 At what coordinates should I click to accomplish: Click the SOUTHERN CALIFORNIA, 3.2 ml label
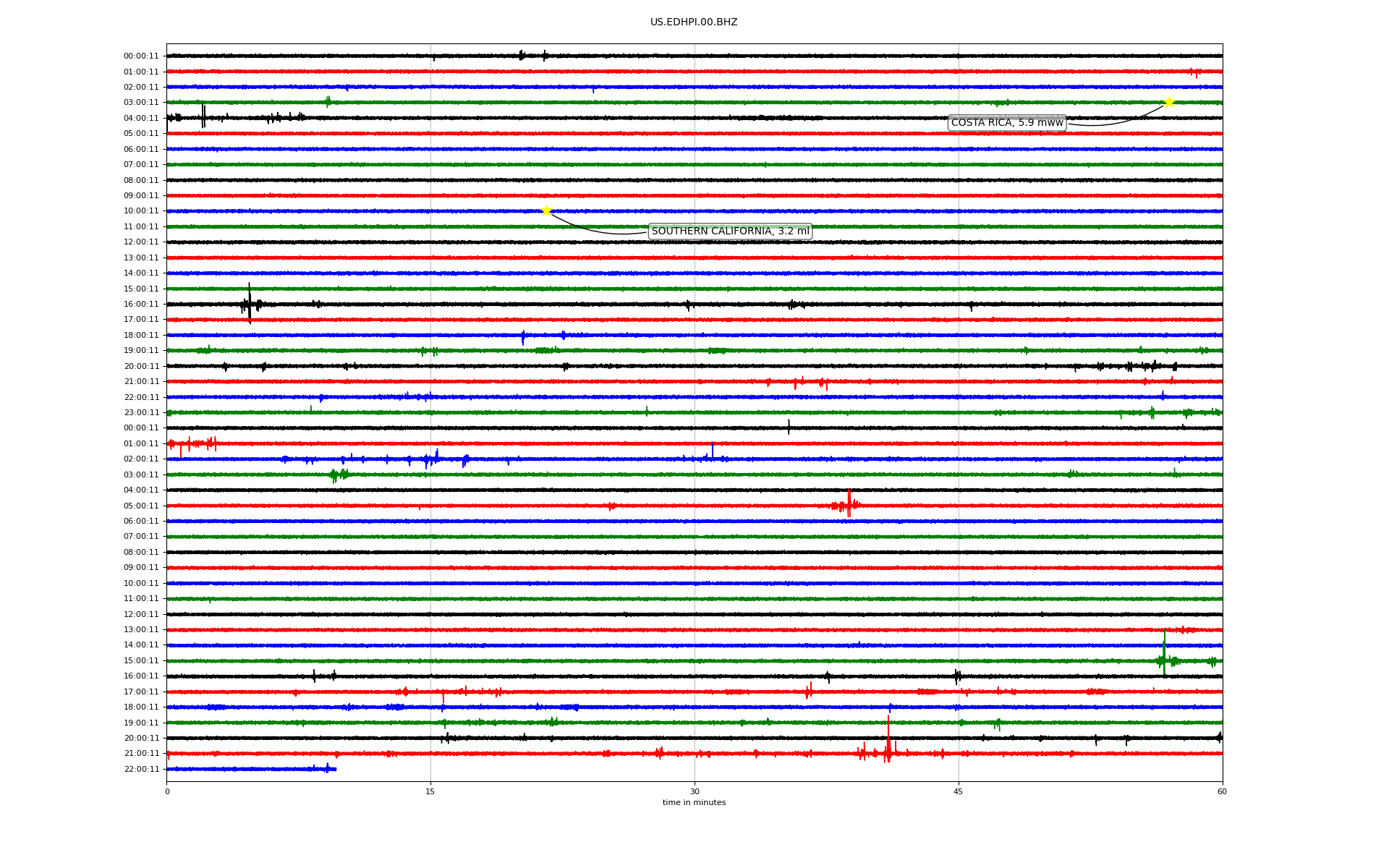pyautogui.click(x=730, y=231)
